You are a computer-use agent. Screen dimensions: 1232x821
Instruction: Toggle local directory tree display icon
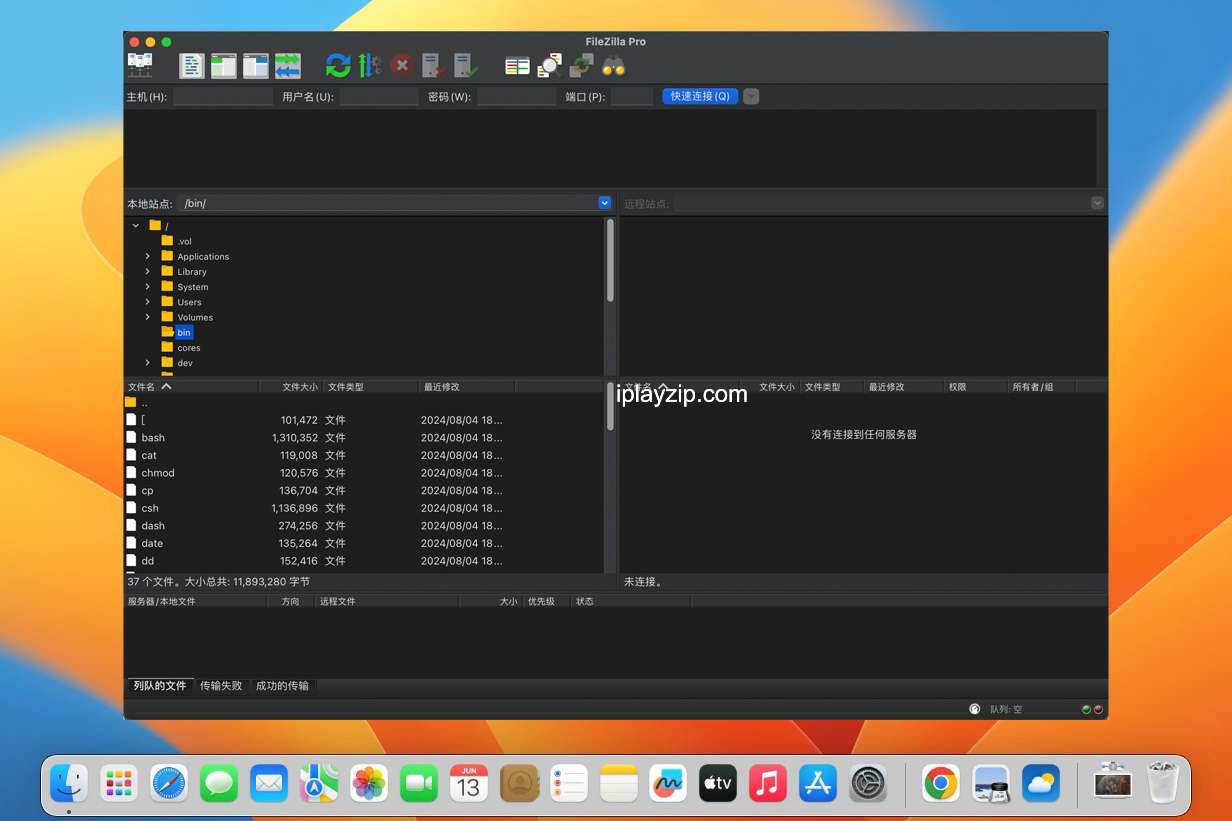[x=224, y=66]
